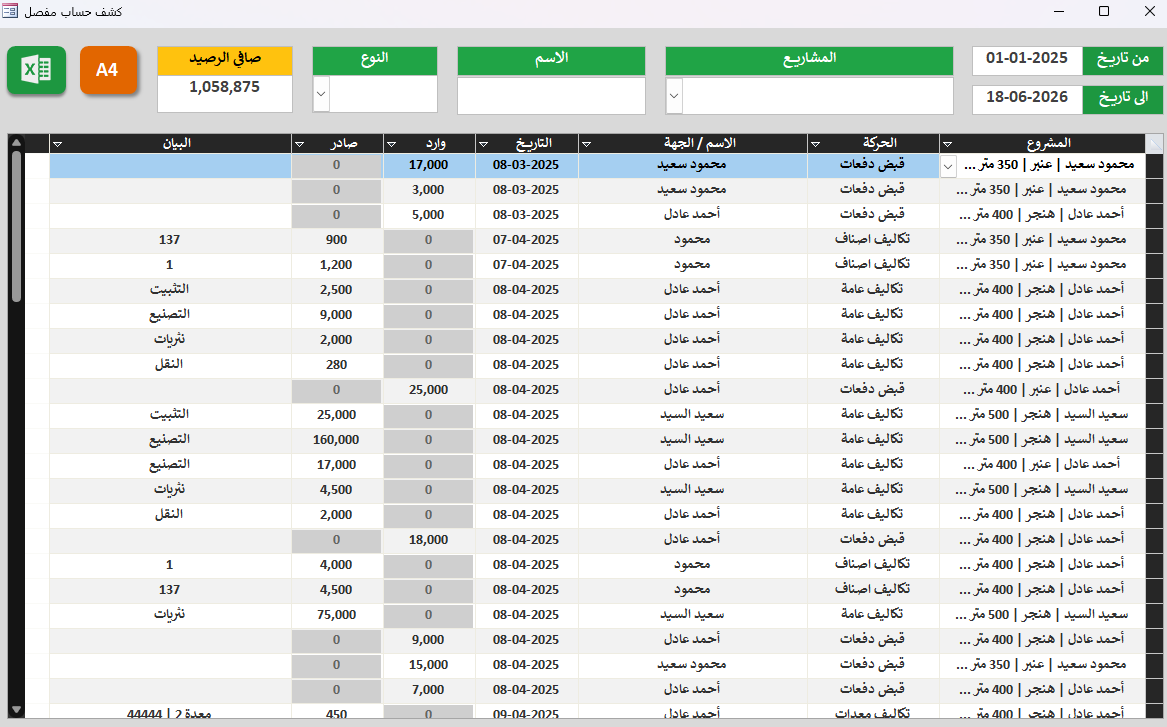The width and height of the screenshot is (1167, 727).
Task: Open the النوع type dropdown
Action: [x=321, y=95]
